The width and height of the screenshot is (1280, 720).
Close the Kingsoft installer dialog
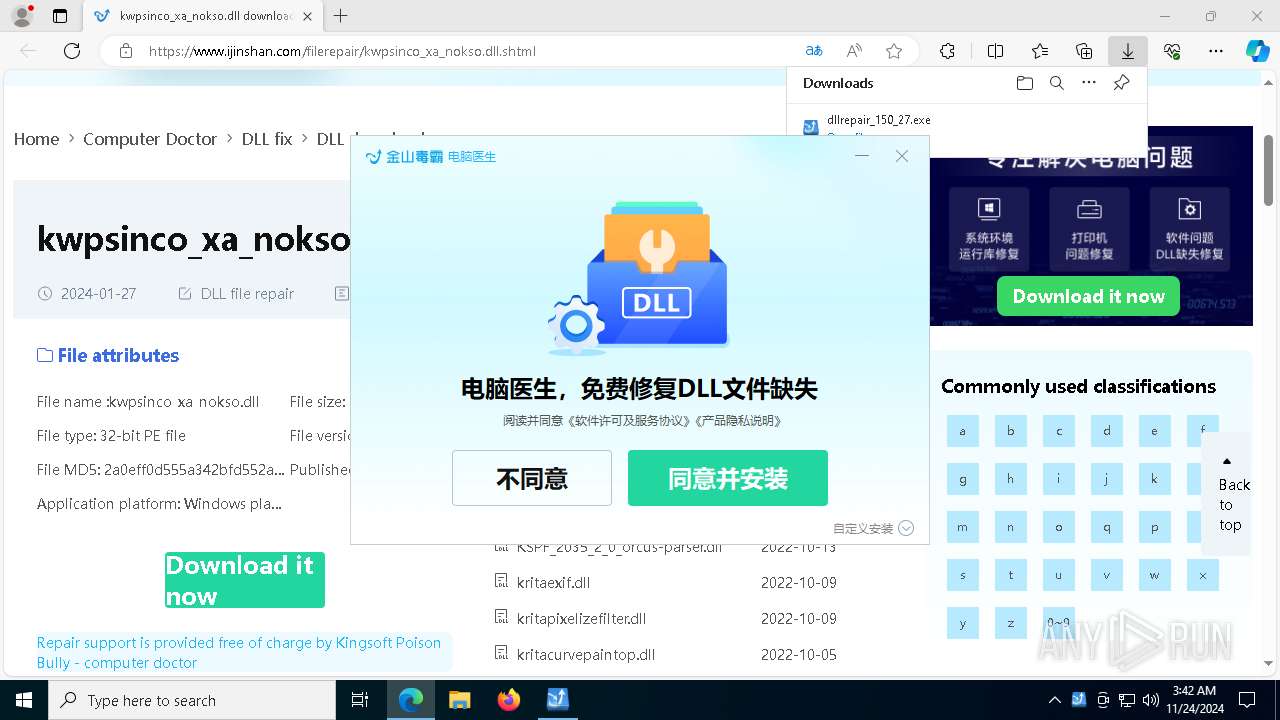pos(902,156)
